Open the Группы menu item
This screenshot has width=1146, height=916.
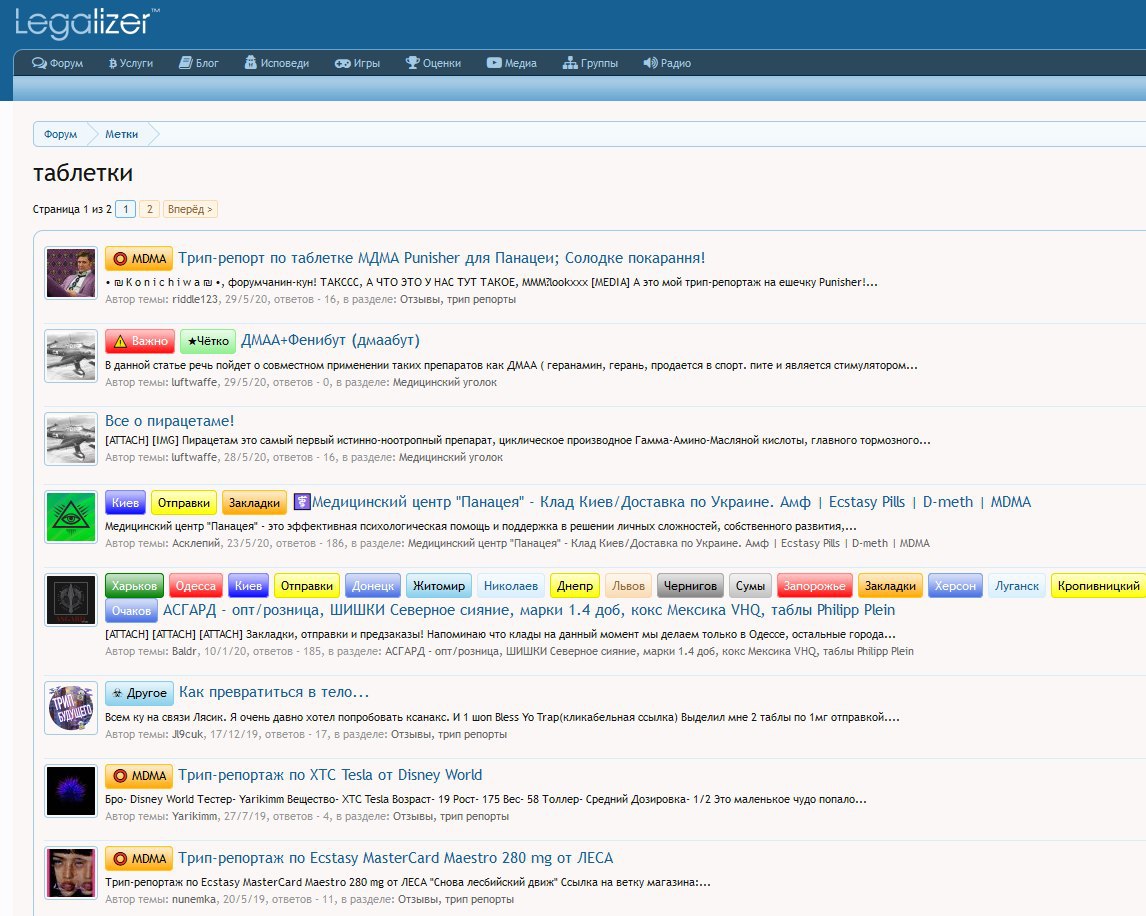tap(591, 63)
